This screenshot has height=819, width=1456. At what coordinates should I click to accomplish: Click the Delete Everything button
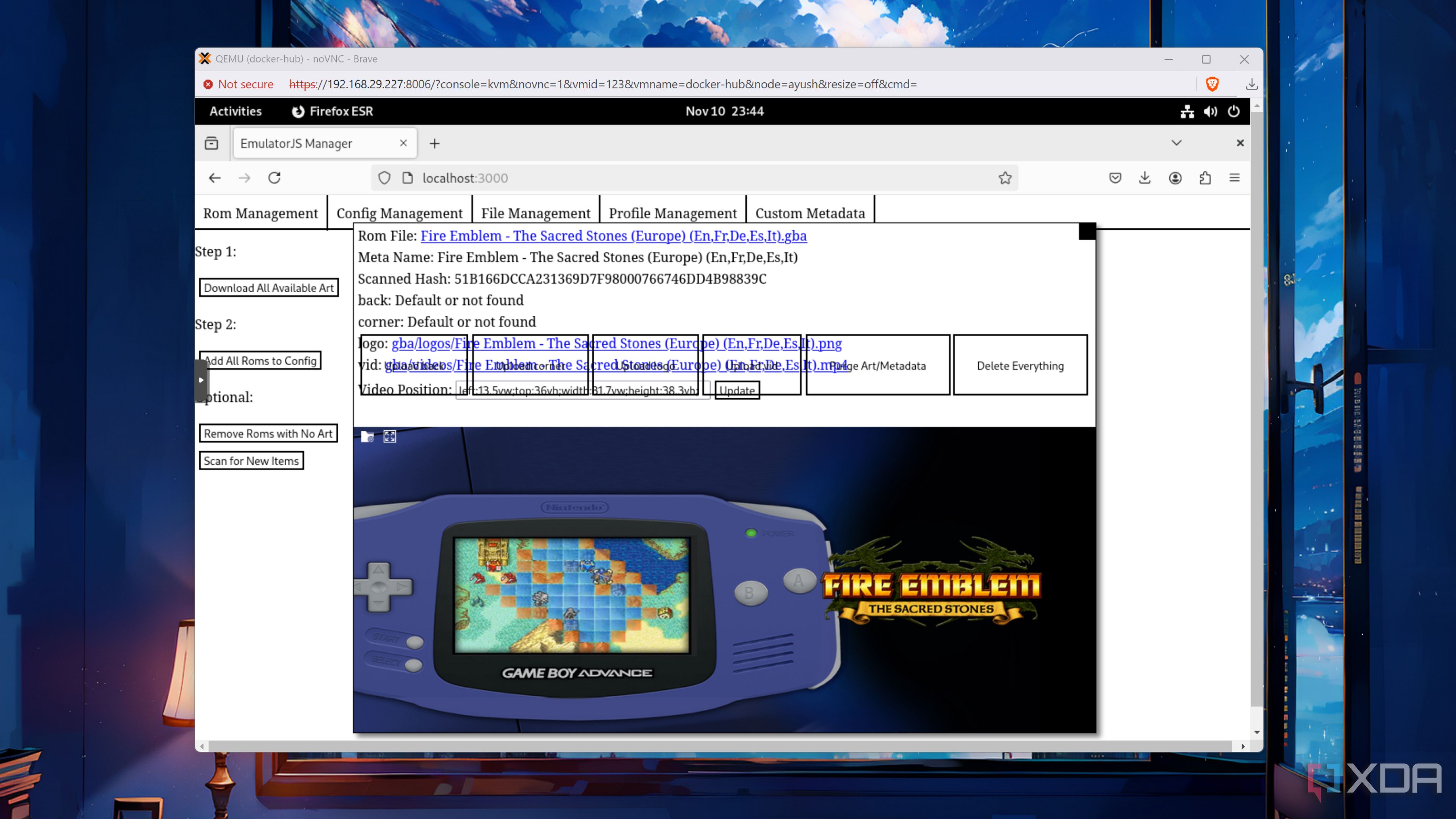pos(1020,365)
